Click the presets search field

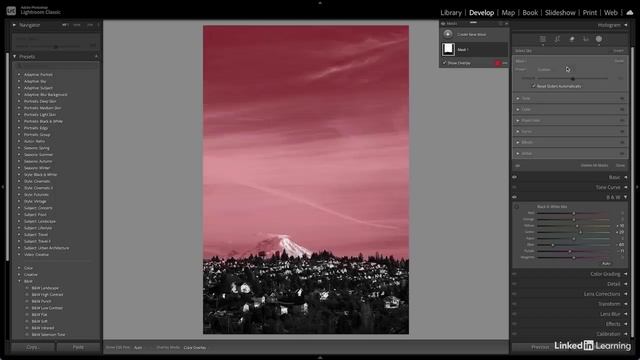point(56,66)
